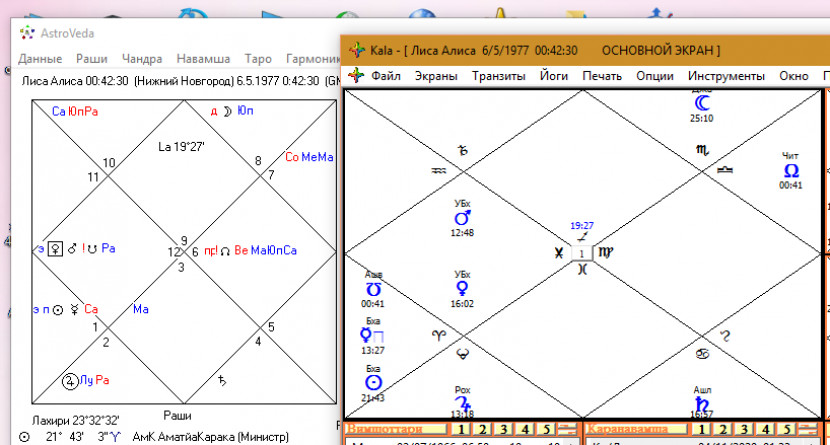Click house number 5 in AstroVeda chart
This screenshot has width=830, height=445.
tap(271, 327)
